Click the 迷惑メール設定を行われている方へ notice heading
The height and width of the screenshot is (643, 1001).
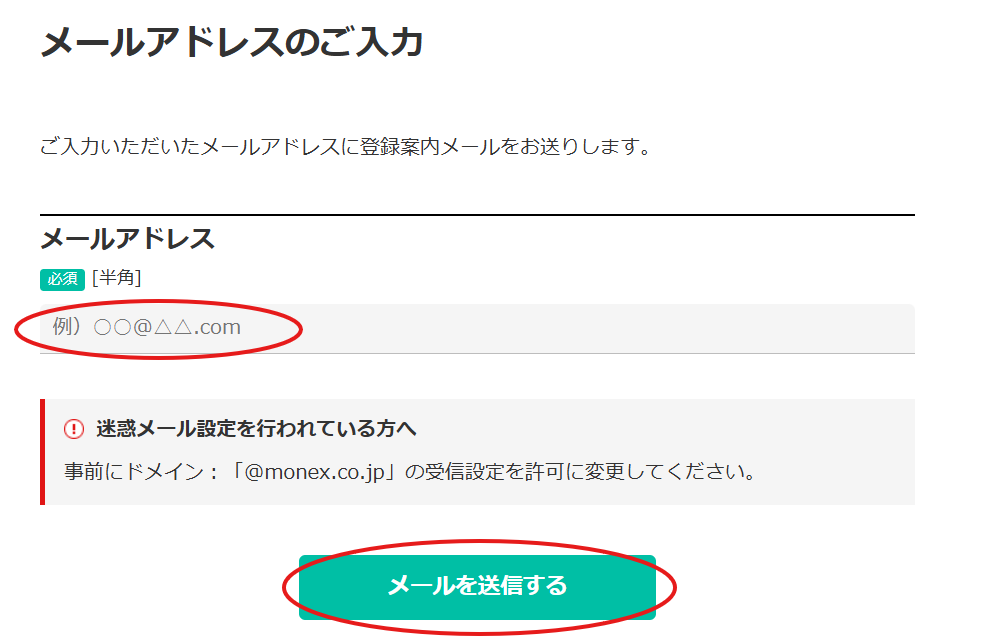pos(256,429)
